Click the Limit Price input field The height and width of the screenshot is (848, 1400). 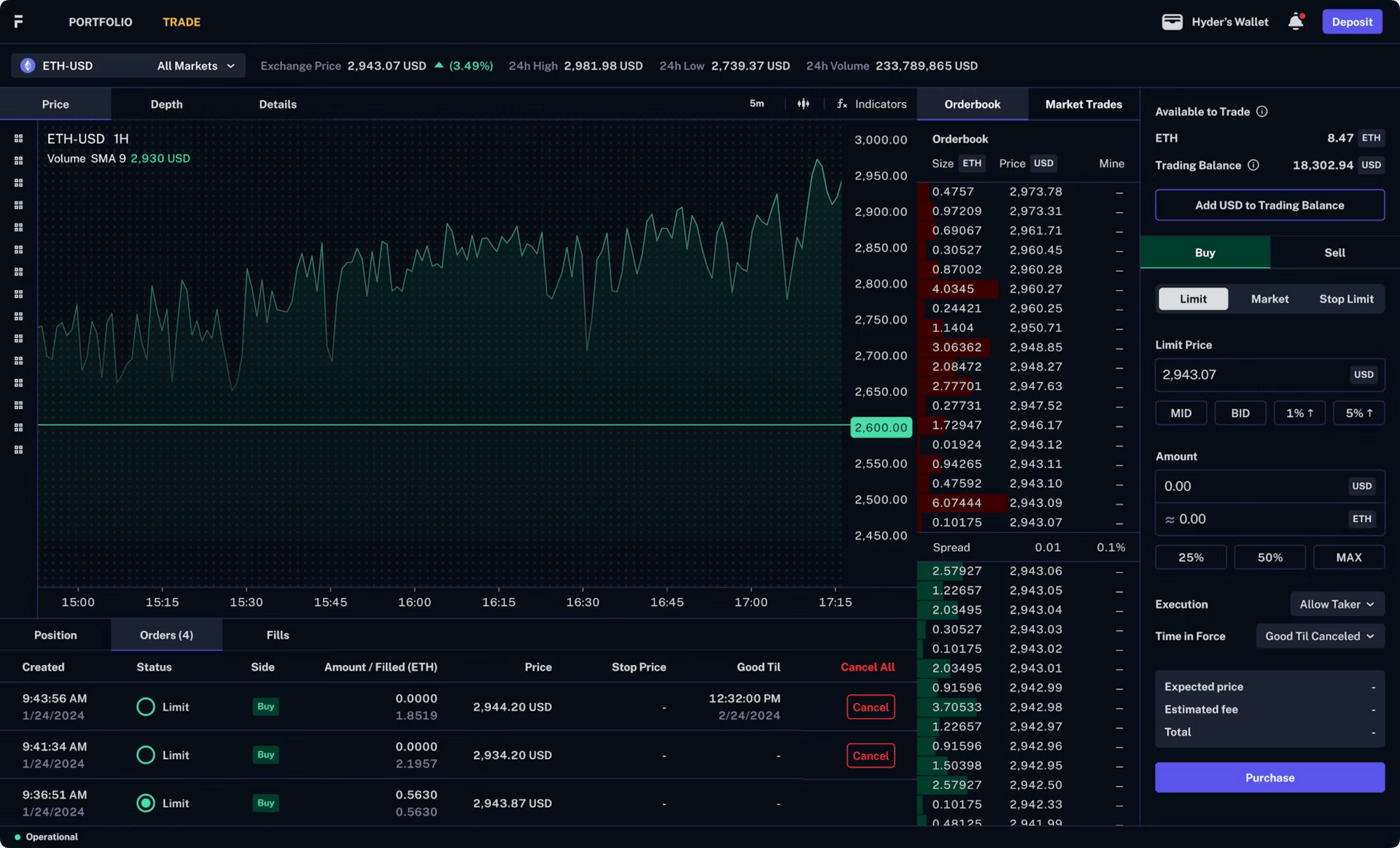coord(1251,375)
